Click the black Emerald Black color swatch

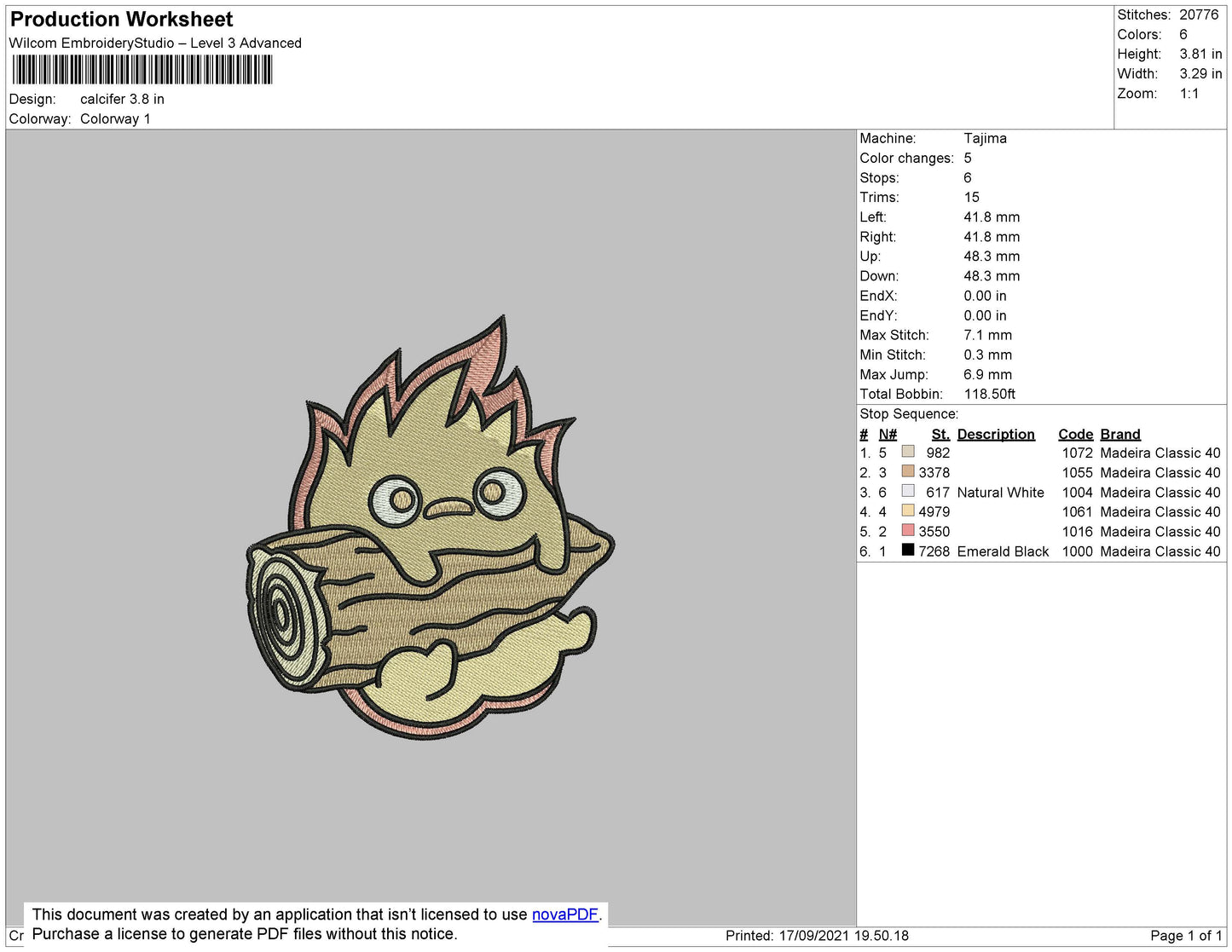click(908, 551)
